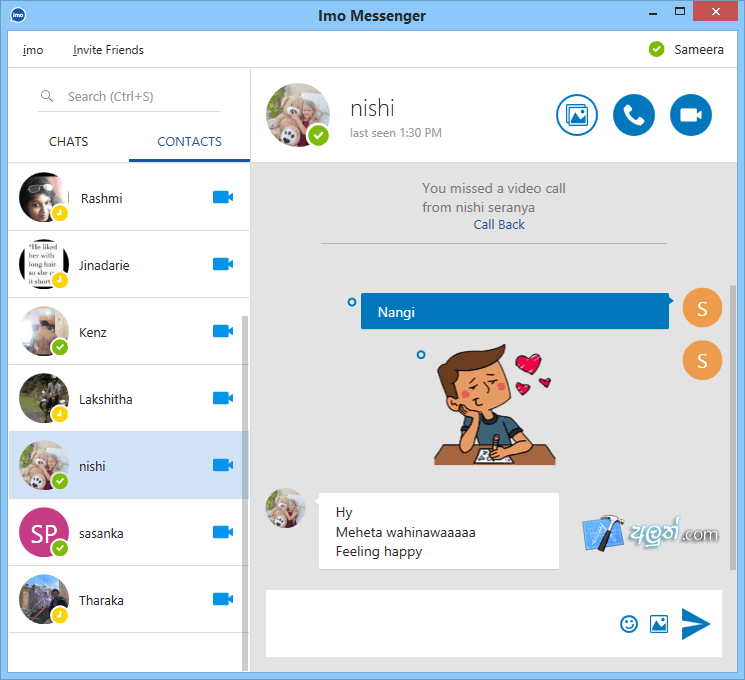
Task: Open photo gallery button in chat header
Action: click(x=577, y=115)
